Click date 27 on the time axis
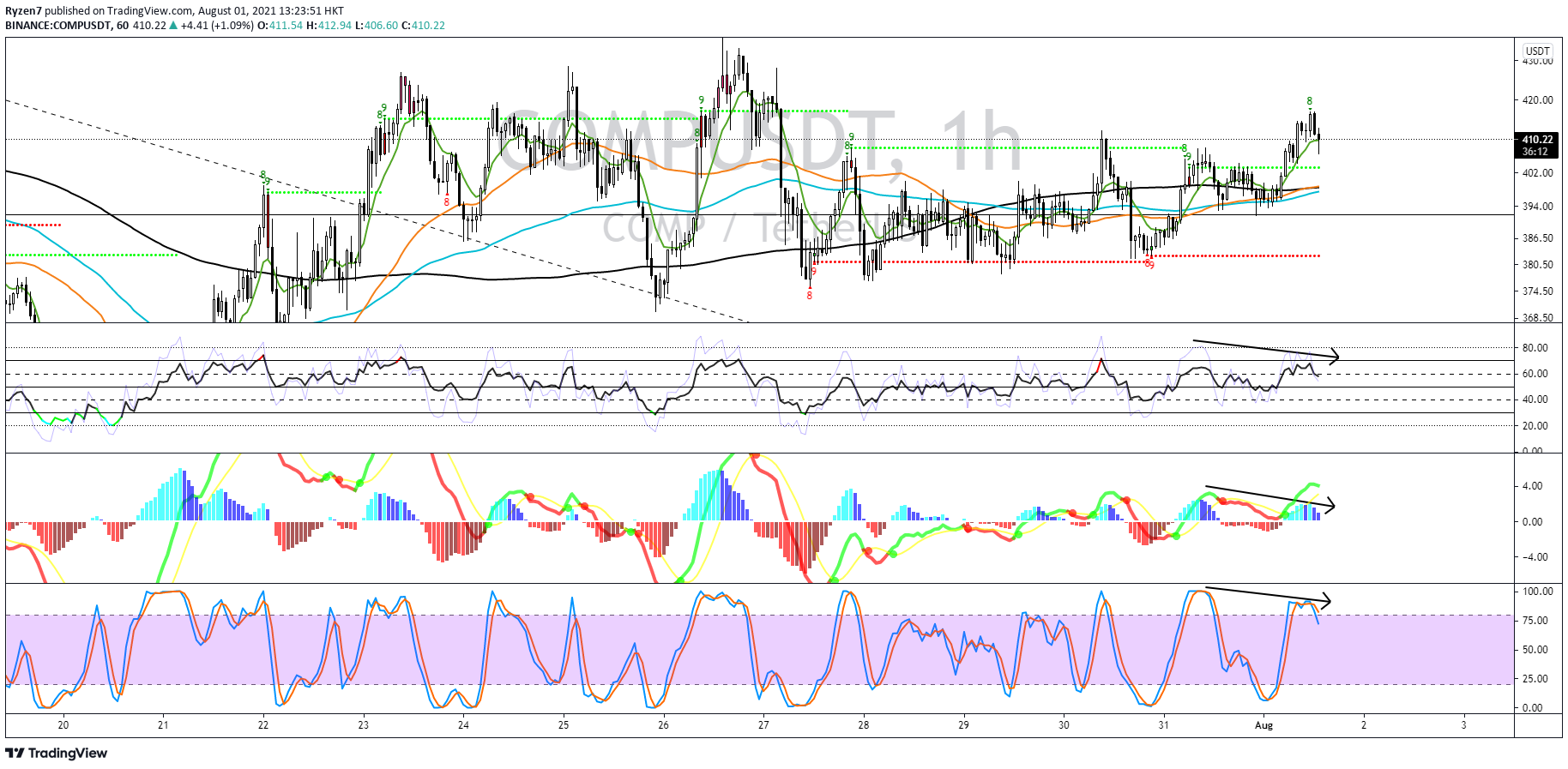1568x769 pixels. point(763,724)
